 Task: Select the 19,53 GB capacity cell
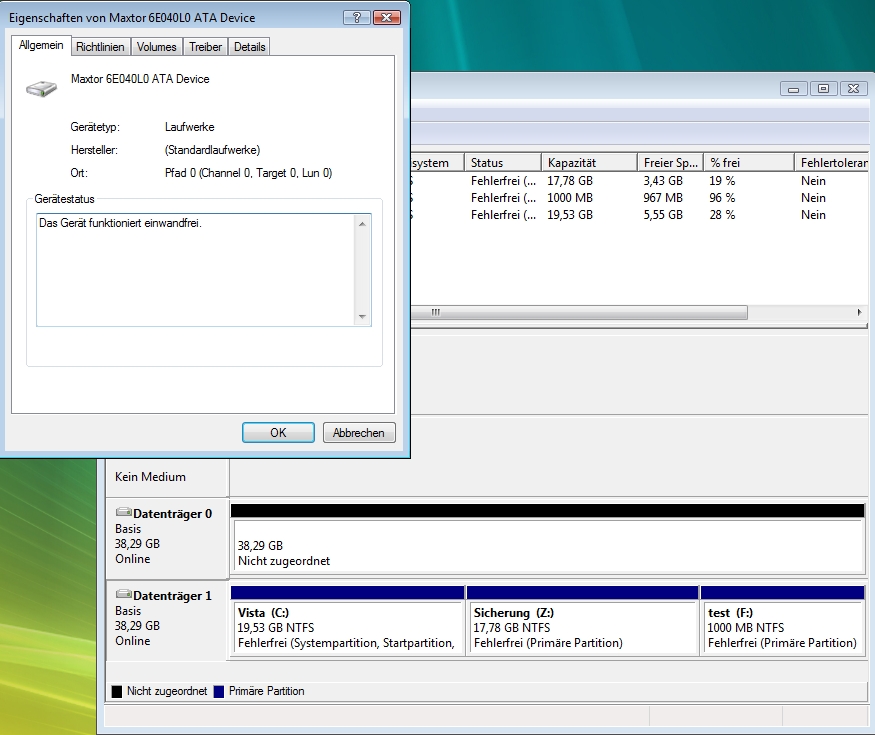(x=570, y=215)
